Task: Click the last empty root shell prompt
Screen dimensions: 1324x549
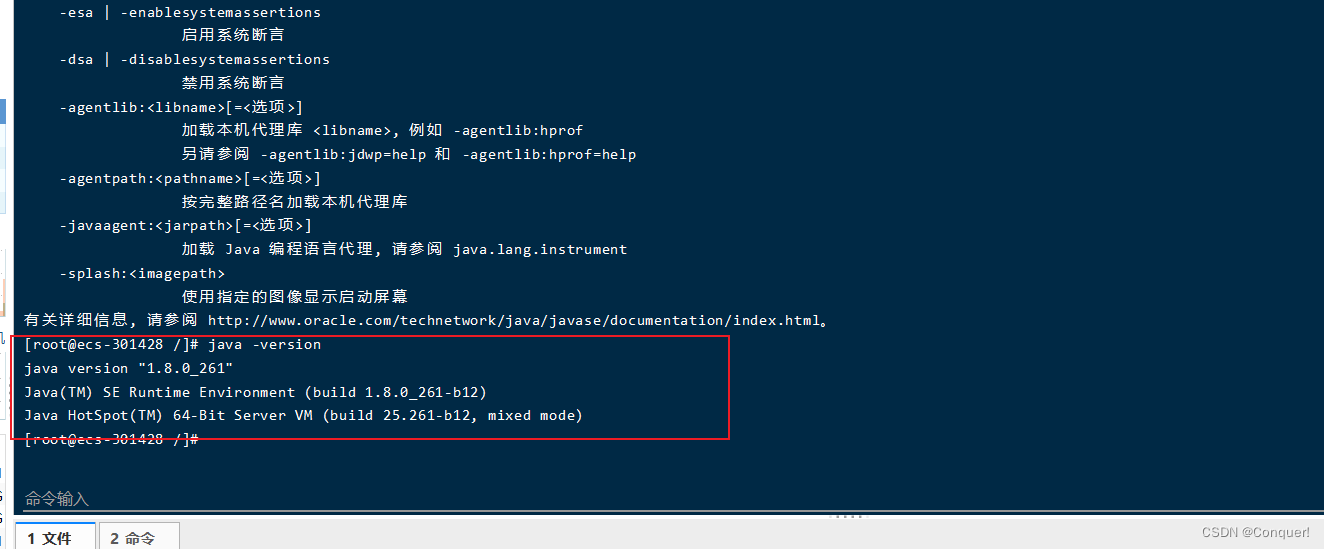Action: click(112, 439)
